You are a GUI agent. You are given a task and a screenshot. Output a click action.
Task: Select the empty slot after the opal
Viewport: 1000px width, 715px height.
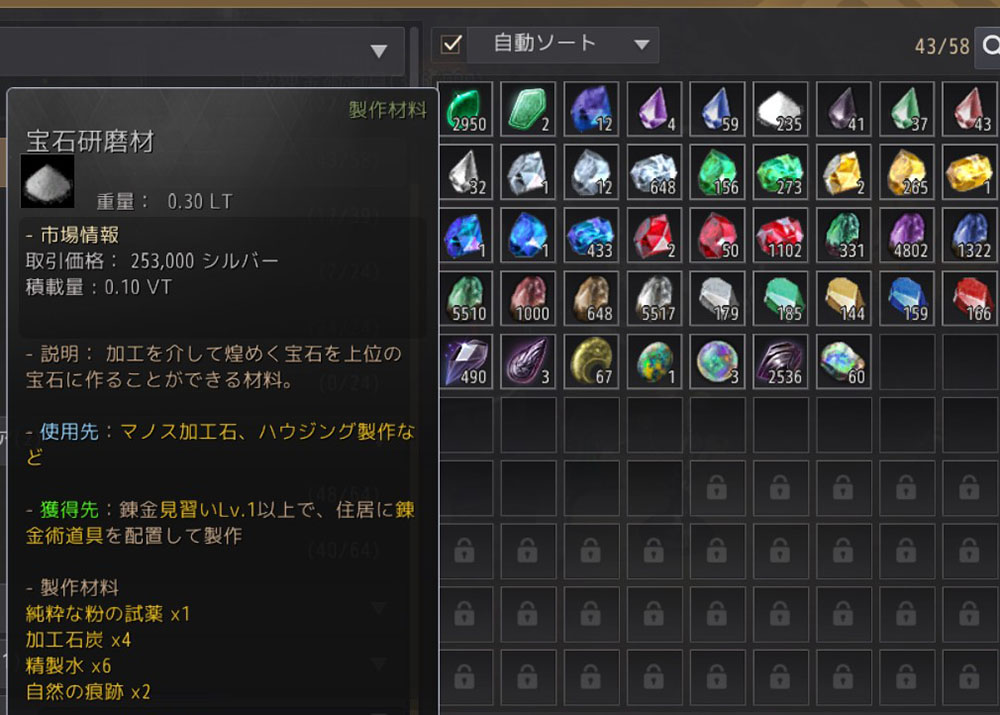tap(906, 362)
